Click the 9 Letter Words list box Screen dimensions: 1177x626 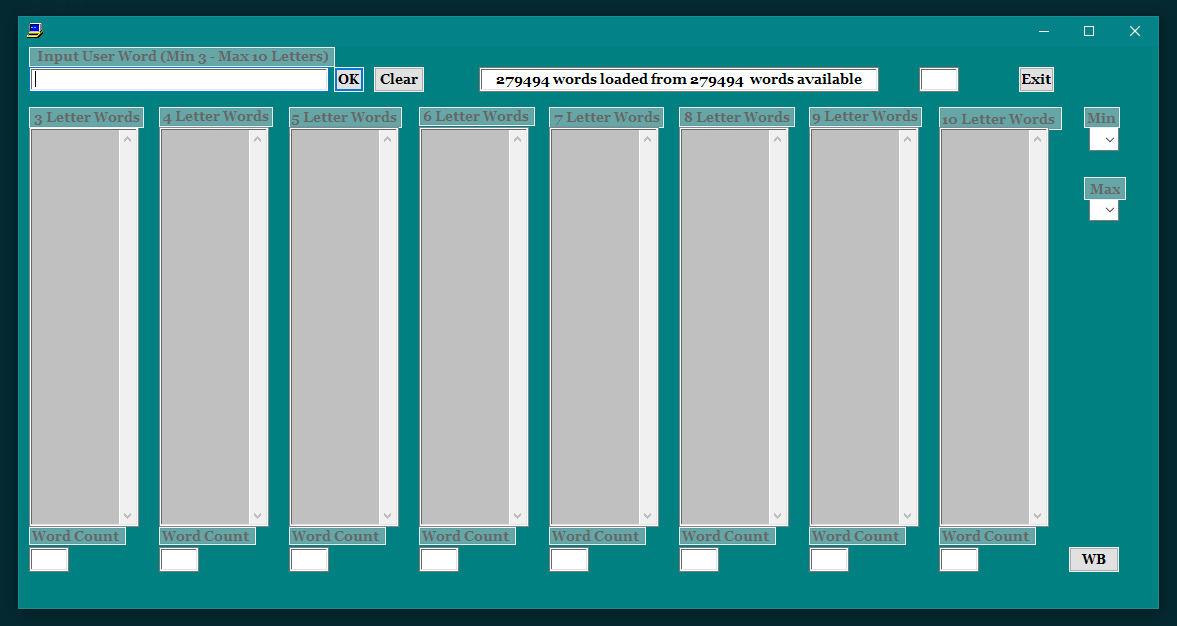[x=862, y=327]
